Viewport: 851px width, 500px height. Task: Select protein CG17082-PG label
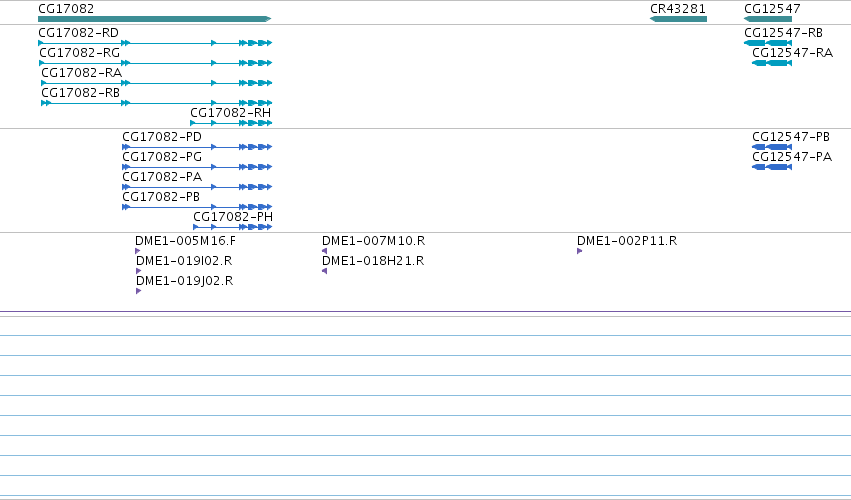click(x=162, y=157)
